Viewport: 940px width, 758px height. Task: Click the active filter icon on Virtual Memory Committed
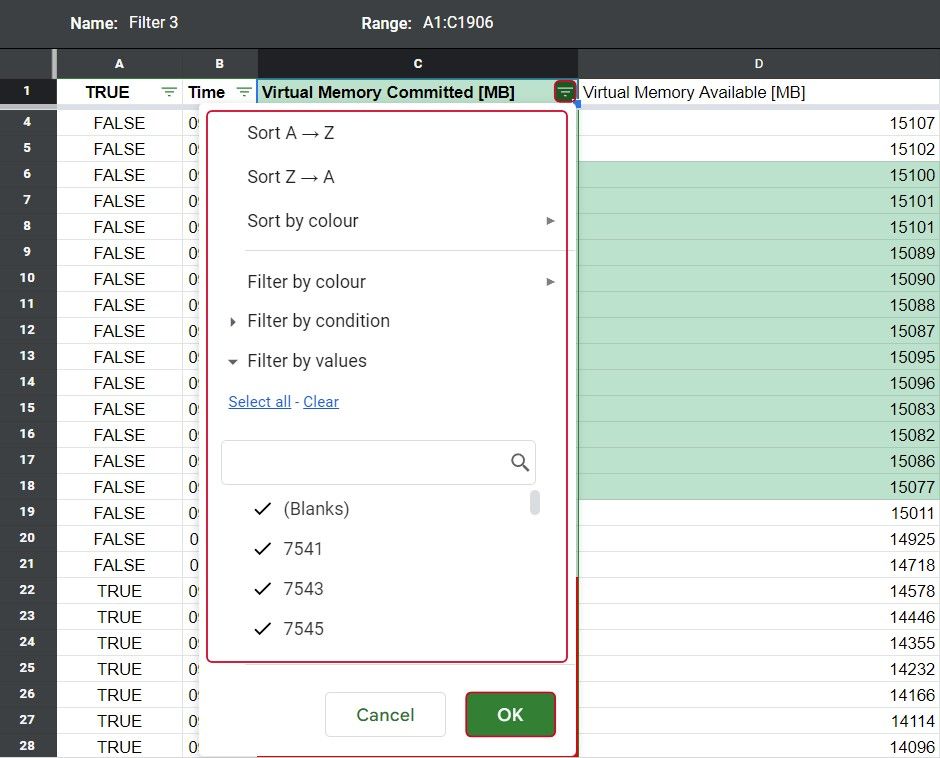564,92
